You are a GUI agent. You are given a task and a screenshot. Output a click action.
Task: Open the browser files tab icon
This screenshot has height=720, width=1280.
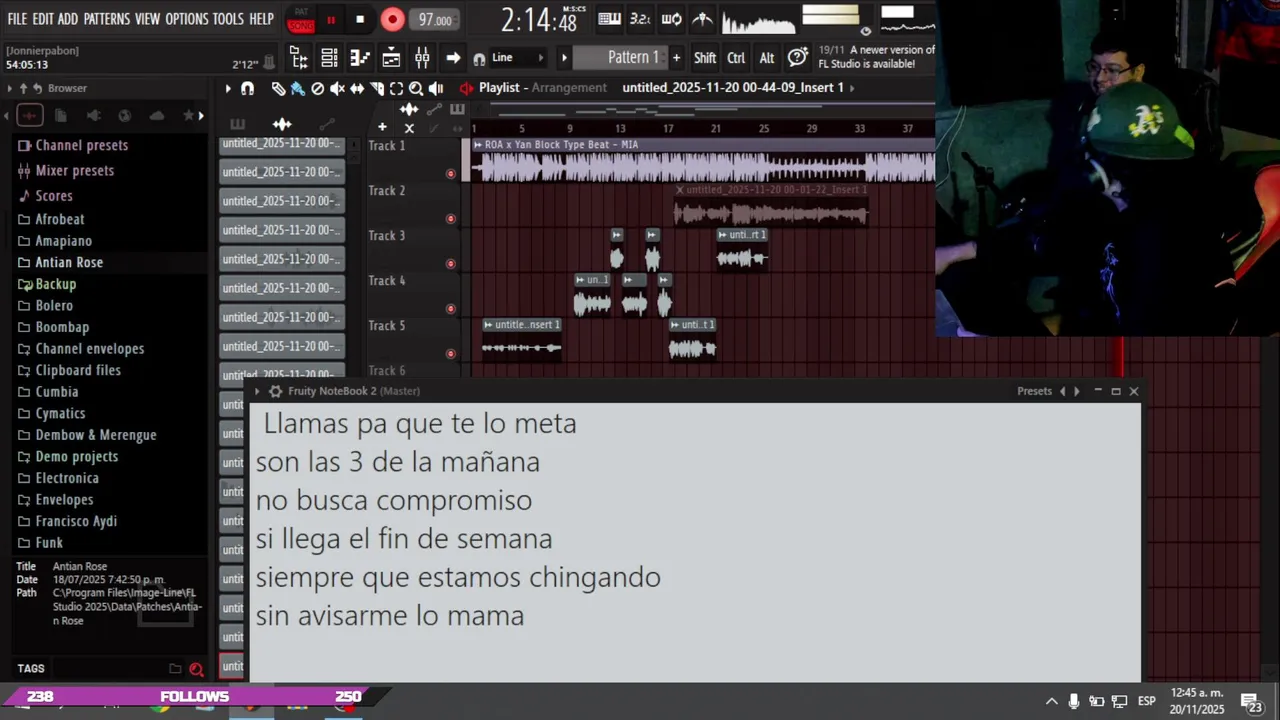pos(60,116)
